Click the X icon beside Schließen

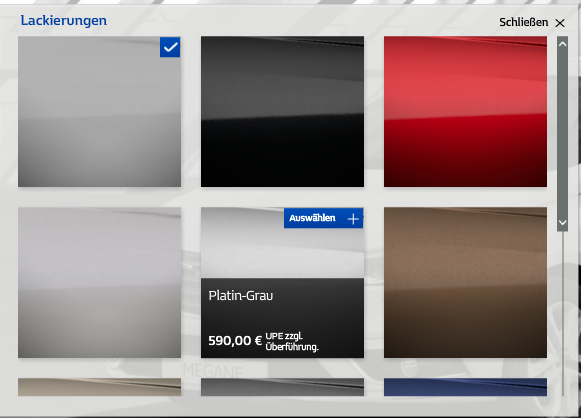tap(560, 23)
